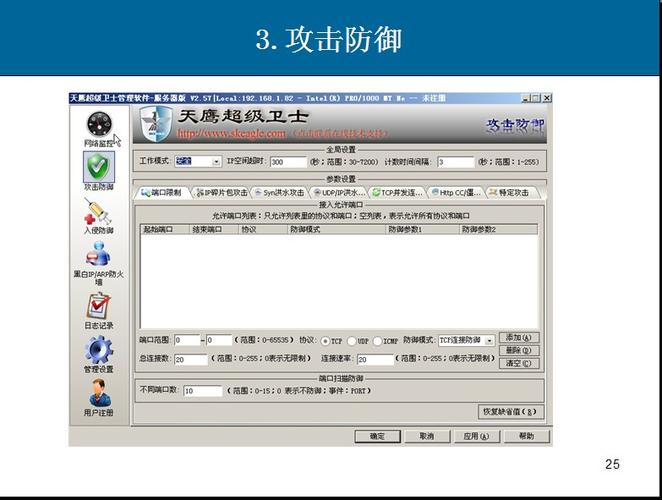The height and width of the screenshot is (500, 662).
Task: Focus the 计数时间间隔 input field
Action: [456, 162]
